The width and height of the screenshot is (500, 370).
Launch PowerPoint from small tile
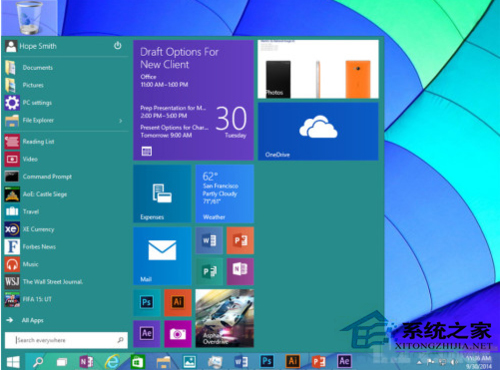click(x=240, y=240)
